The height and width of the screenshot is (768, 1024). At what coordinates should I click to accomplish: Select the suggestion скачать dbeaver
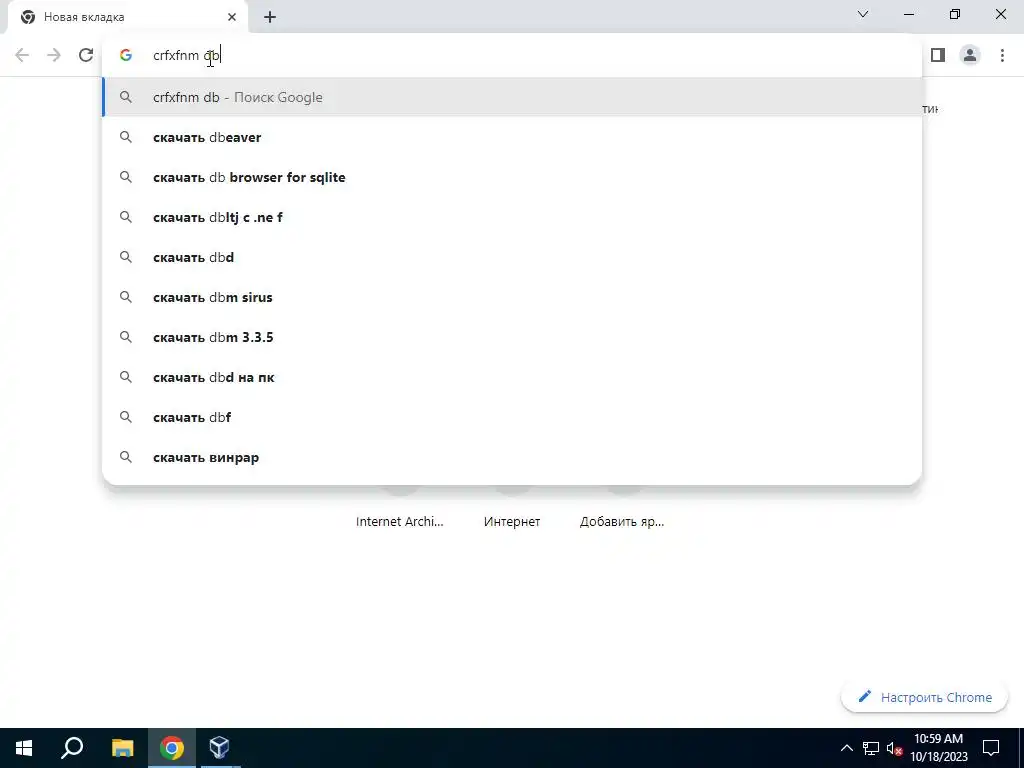coord(512,137)
